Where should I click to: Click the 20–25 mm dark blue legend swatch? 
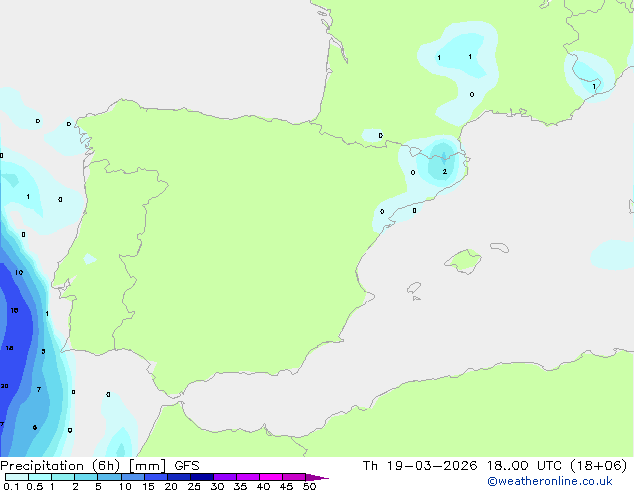[x=179, y=477]
